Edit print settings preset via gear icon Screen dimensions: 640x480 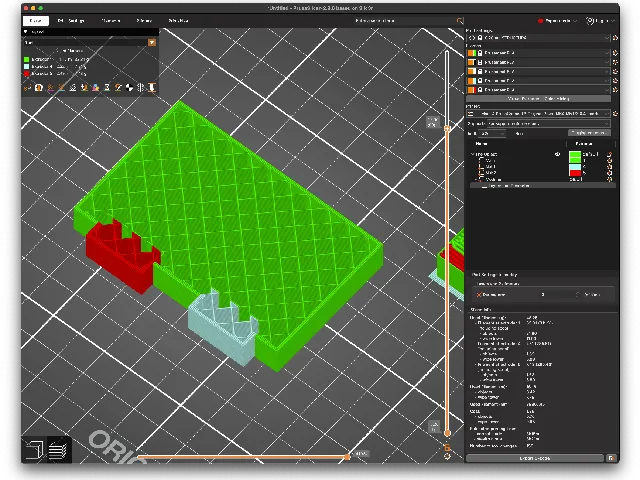click(615, 38)
